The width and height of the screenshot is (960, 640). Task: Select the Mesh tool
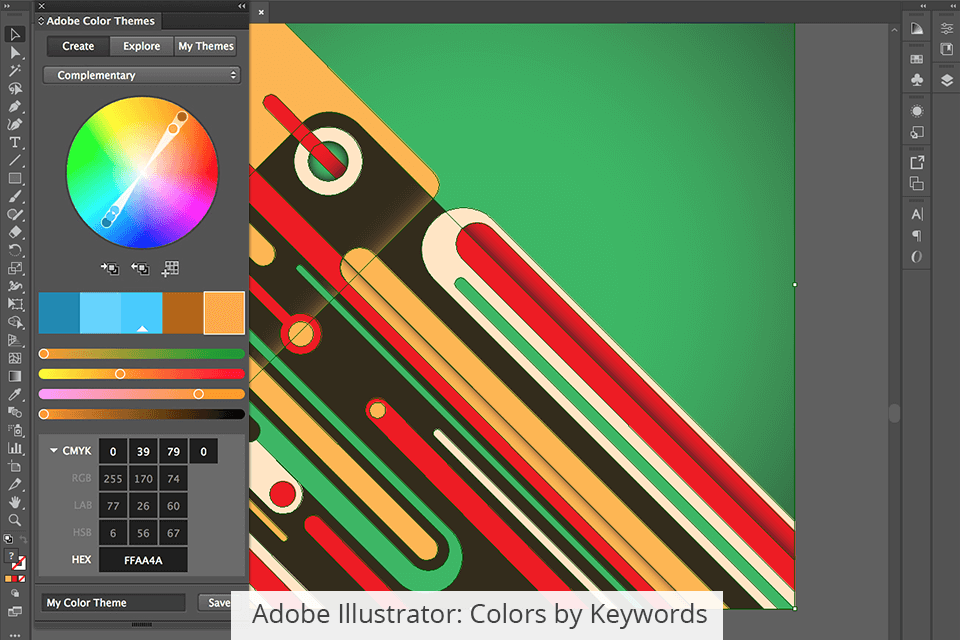[15, 358]
